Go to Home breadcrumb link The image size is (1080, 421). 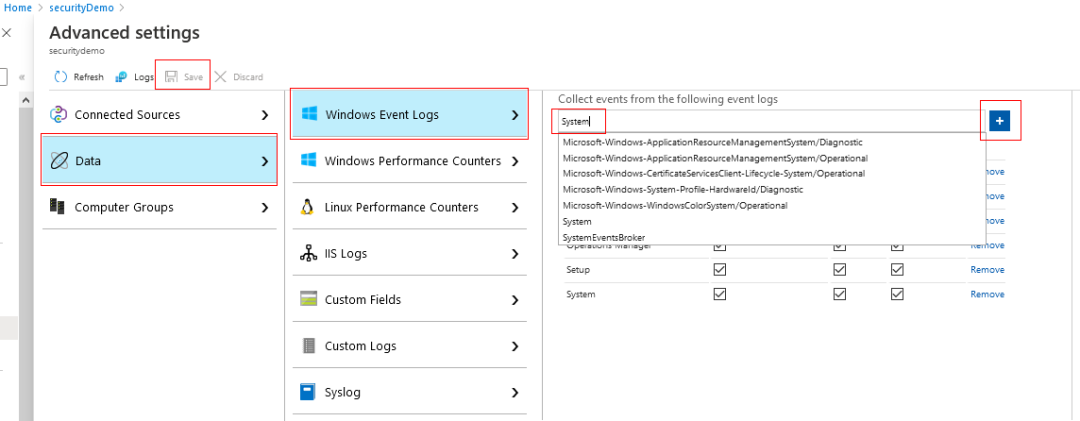click(18, 8)
